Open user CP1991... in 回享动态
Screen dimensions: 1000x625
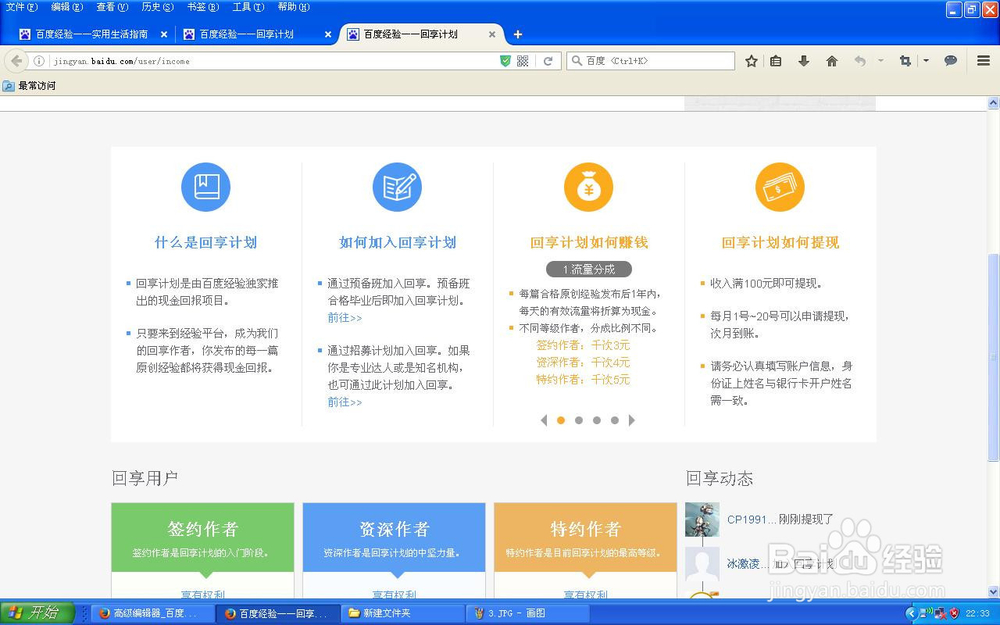[751, 519]
